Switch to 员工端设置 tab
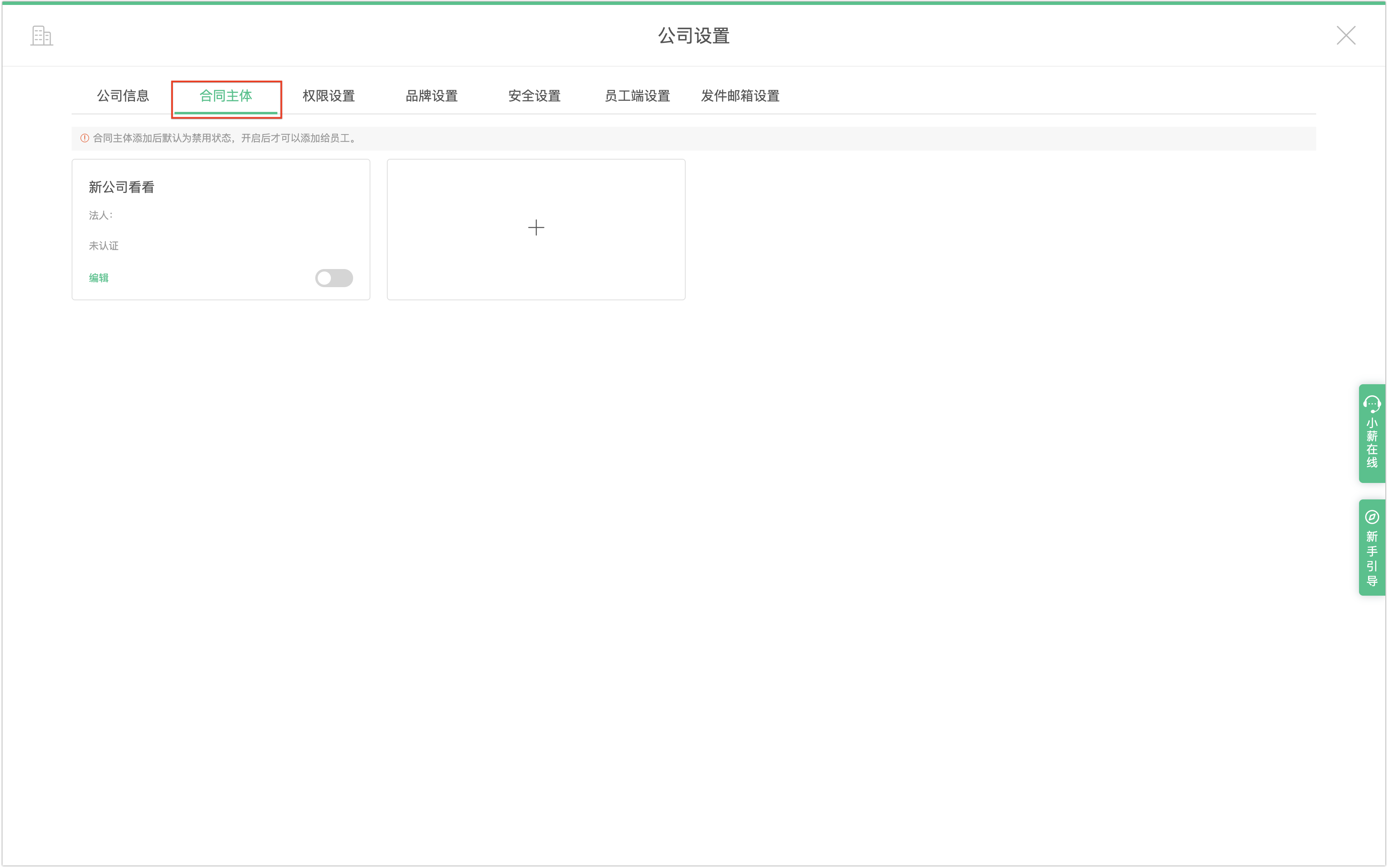1387x868 pixels. coord(637,96)
